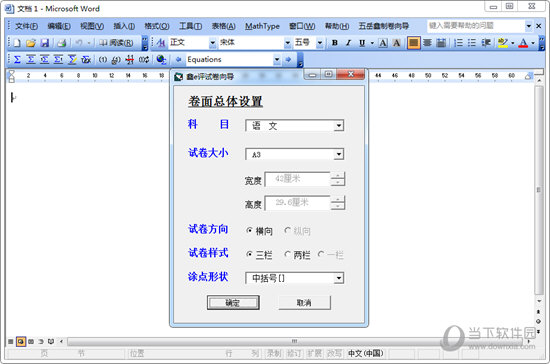Underline the selected text
This screenshot has height=364, width=550.
[362, 43]
